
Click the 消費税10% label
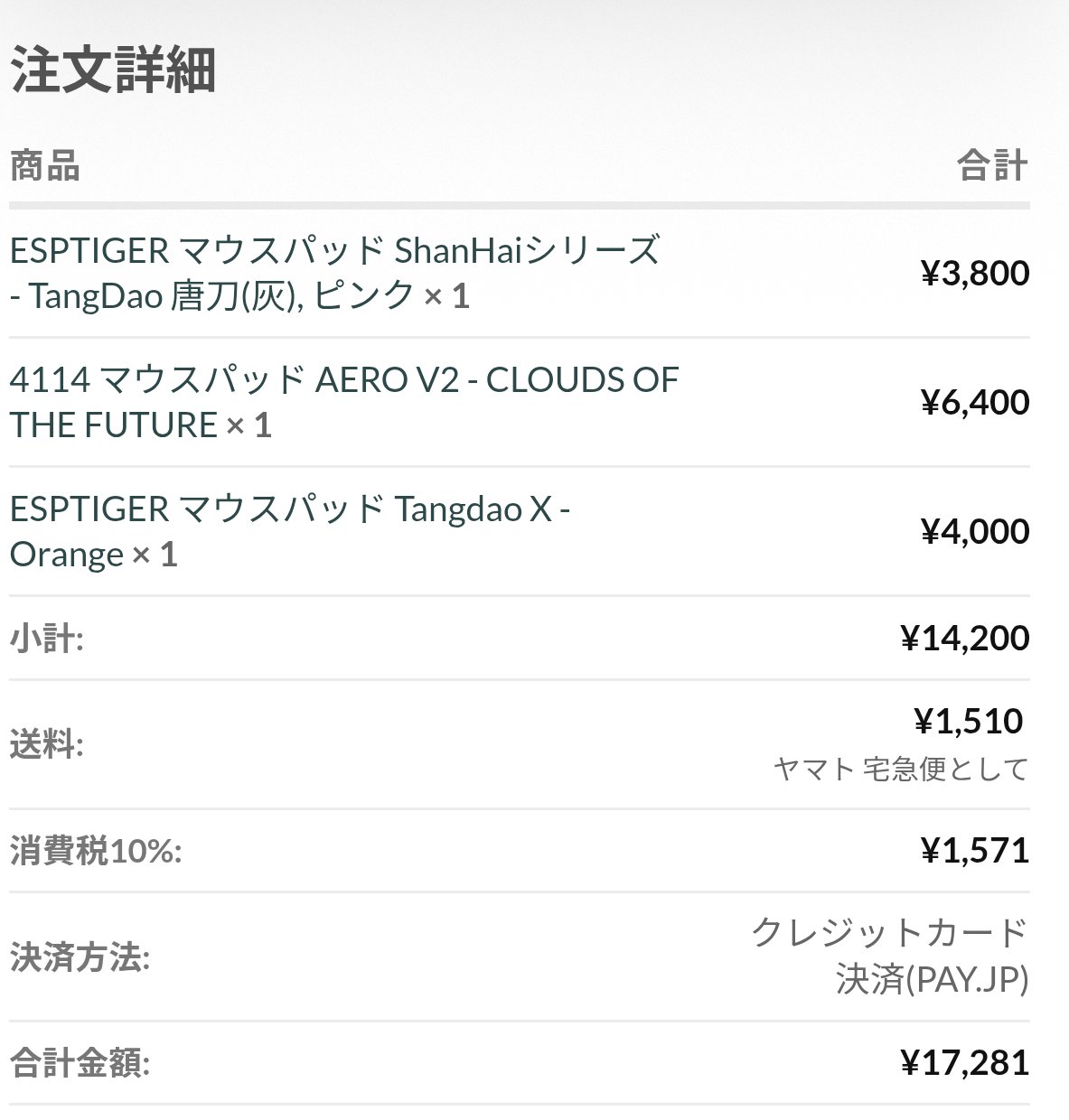[x=96, y=851]
